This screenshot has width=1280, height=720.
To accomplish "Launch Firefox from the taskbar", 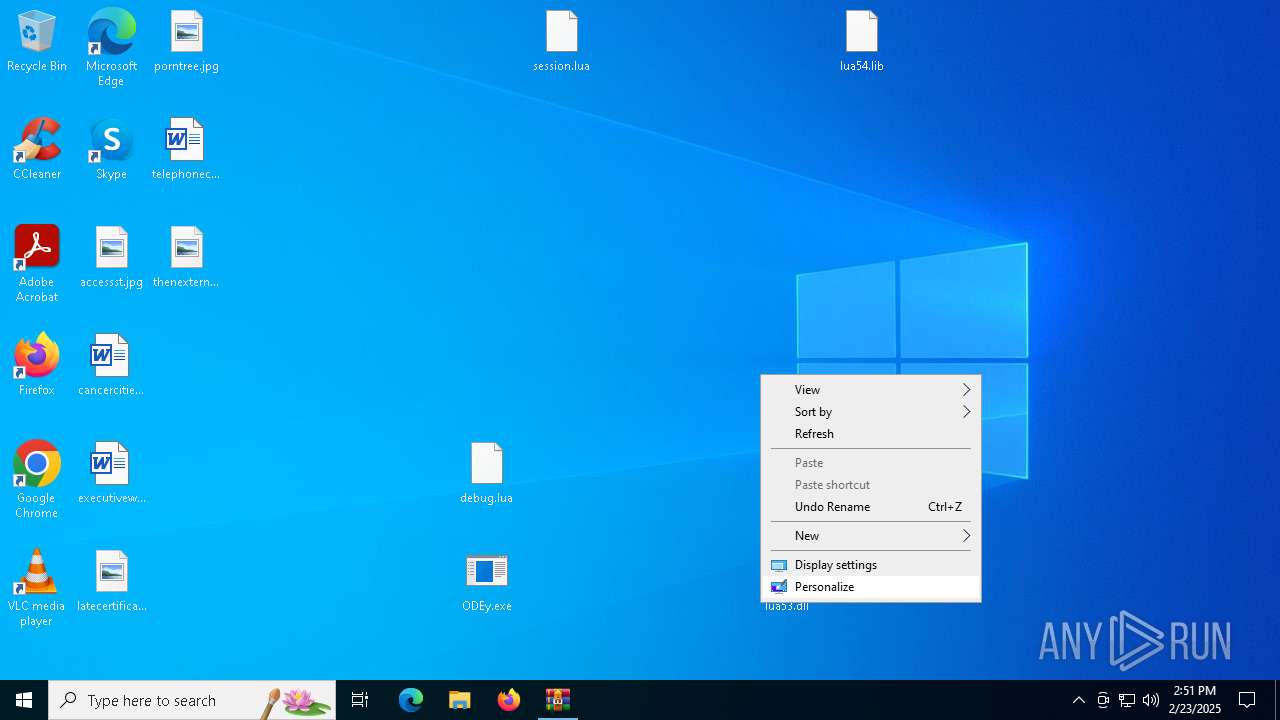I will 509,700.
